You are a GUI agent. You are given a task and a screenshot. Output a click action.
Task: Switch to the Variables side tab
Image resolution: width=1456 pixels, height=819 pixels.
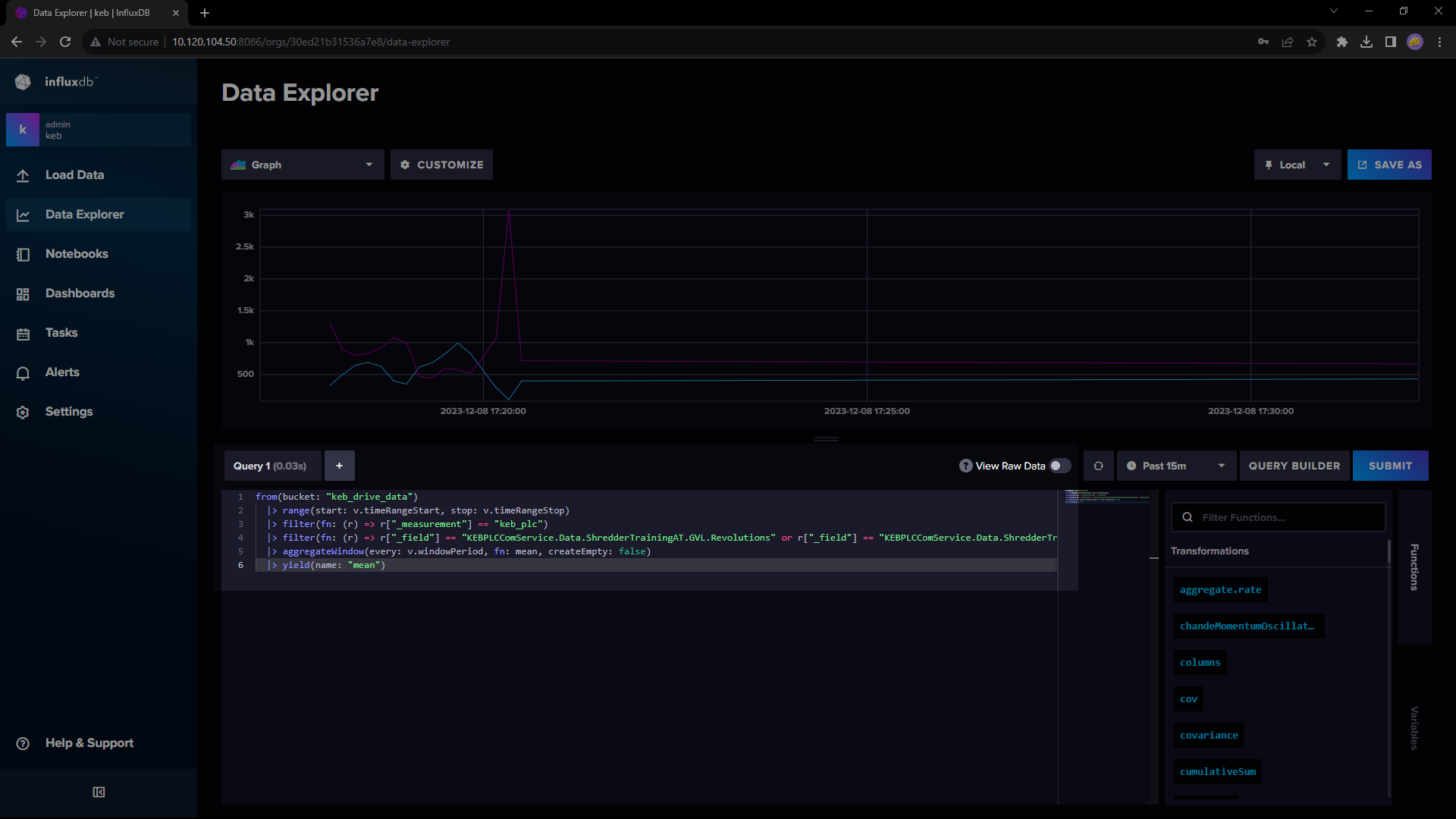coord(1414,728)
